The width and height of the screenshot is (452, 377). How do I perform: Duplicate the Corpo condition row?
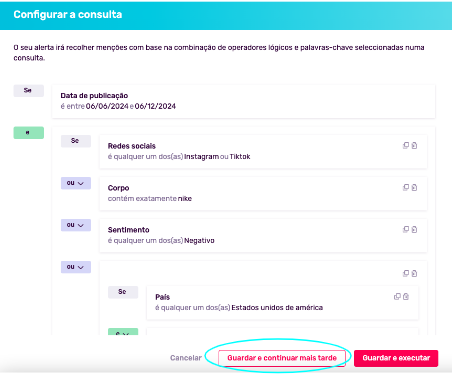(x=406, y=187)
